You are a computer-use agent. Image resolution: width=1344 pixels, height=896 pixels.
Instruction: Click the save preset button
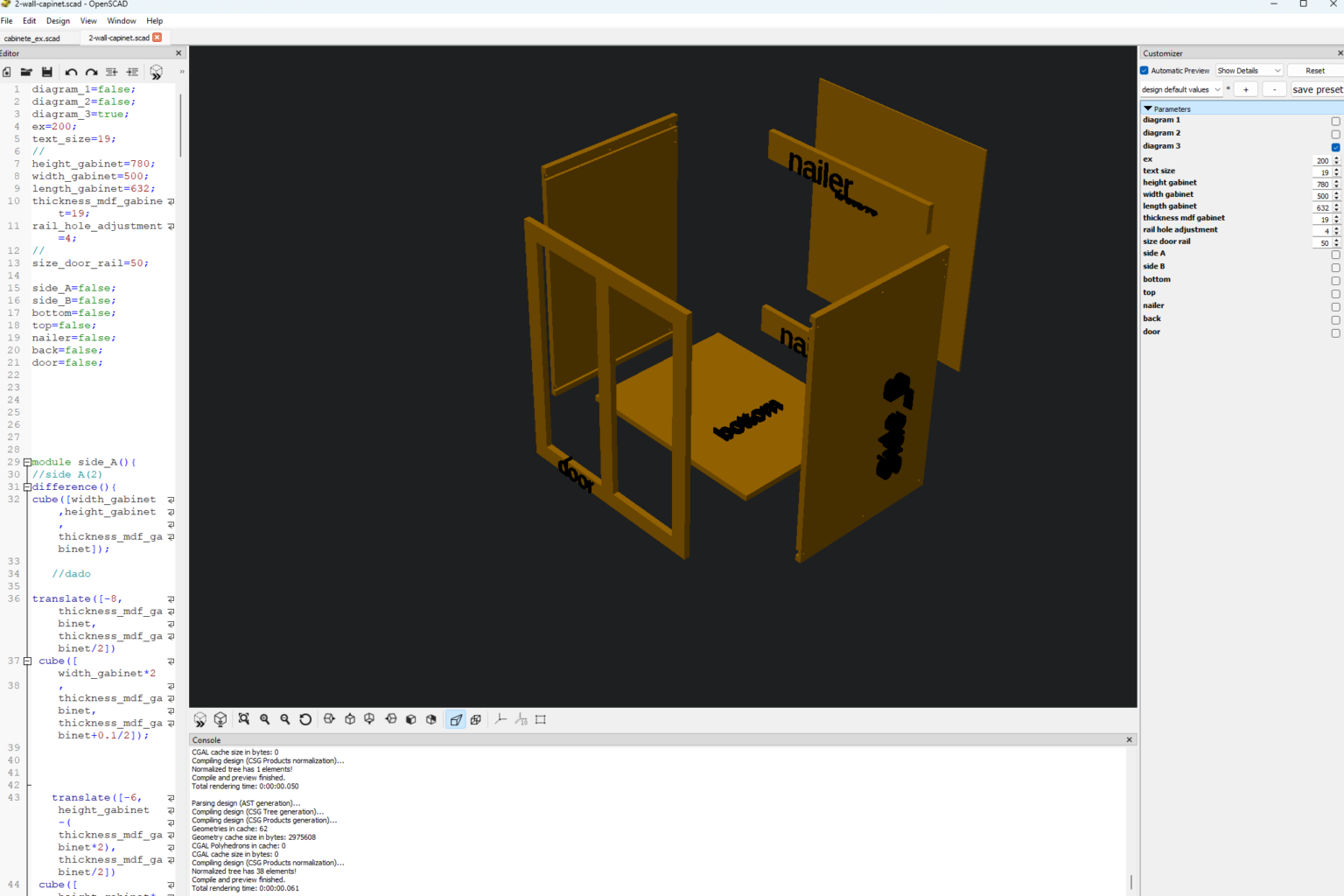coord(1317,89)
